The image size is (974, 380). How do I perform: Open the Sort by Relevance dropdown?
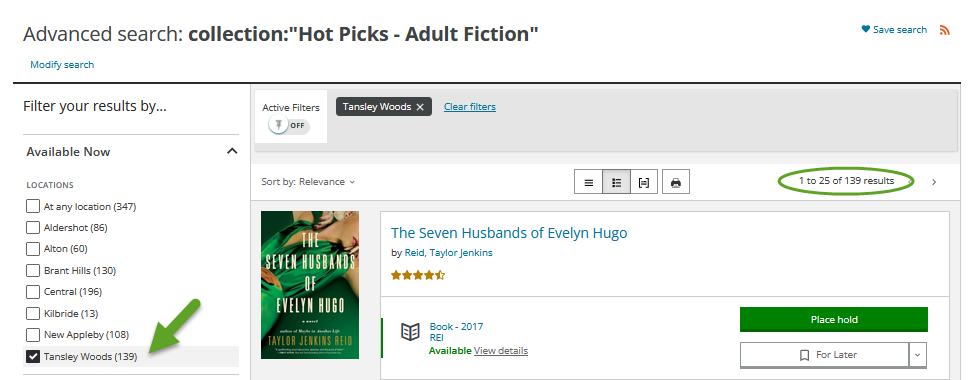click(308, 182)
